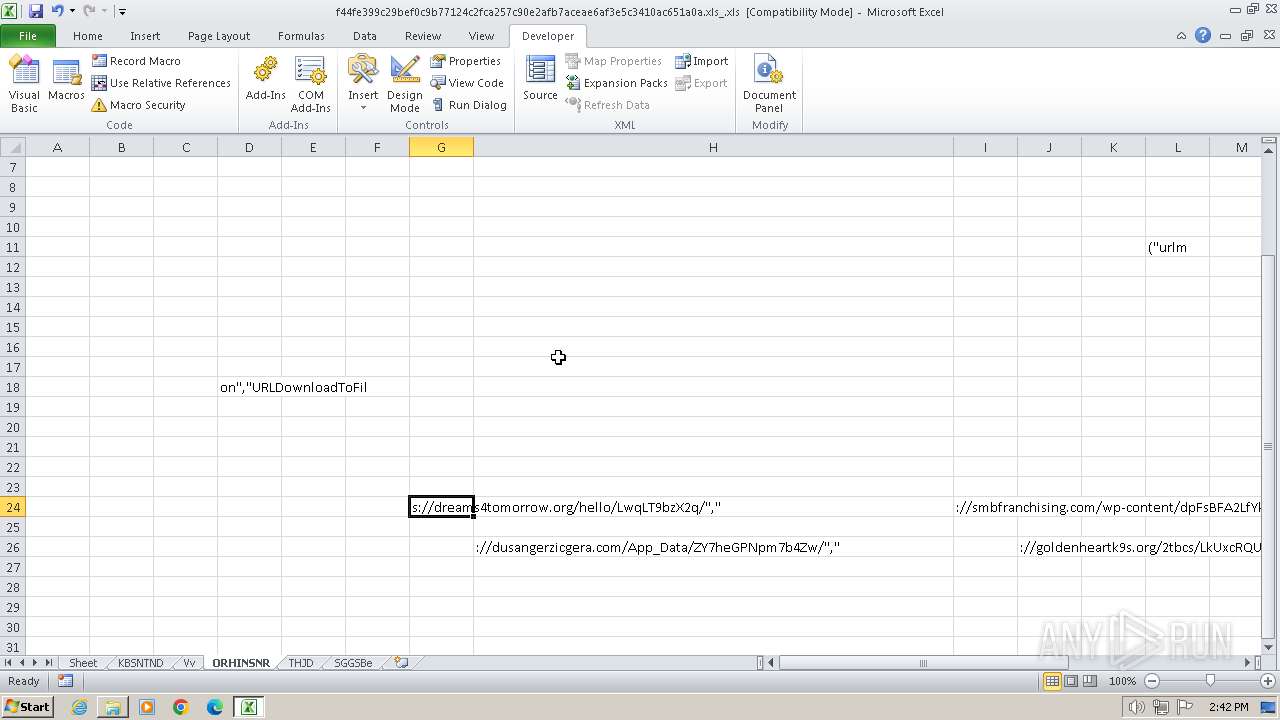1280x720 pixels.
Task: Open the Visual Basic editor
Action: (x=24, y=84)
